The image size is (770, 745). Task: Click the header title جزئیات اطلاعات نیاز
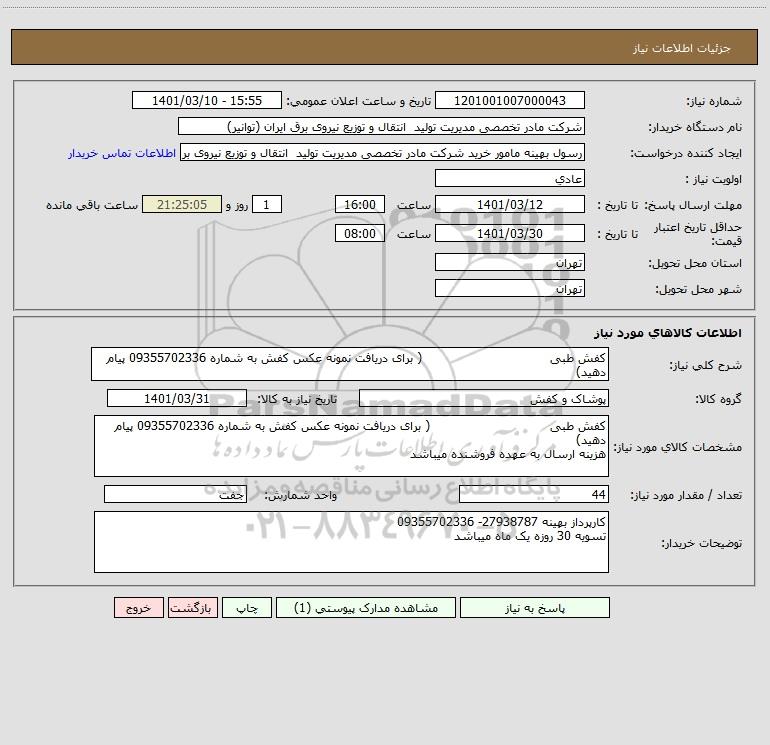tap(682, 48)
